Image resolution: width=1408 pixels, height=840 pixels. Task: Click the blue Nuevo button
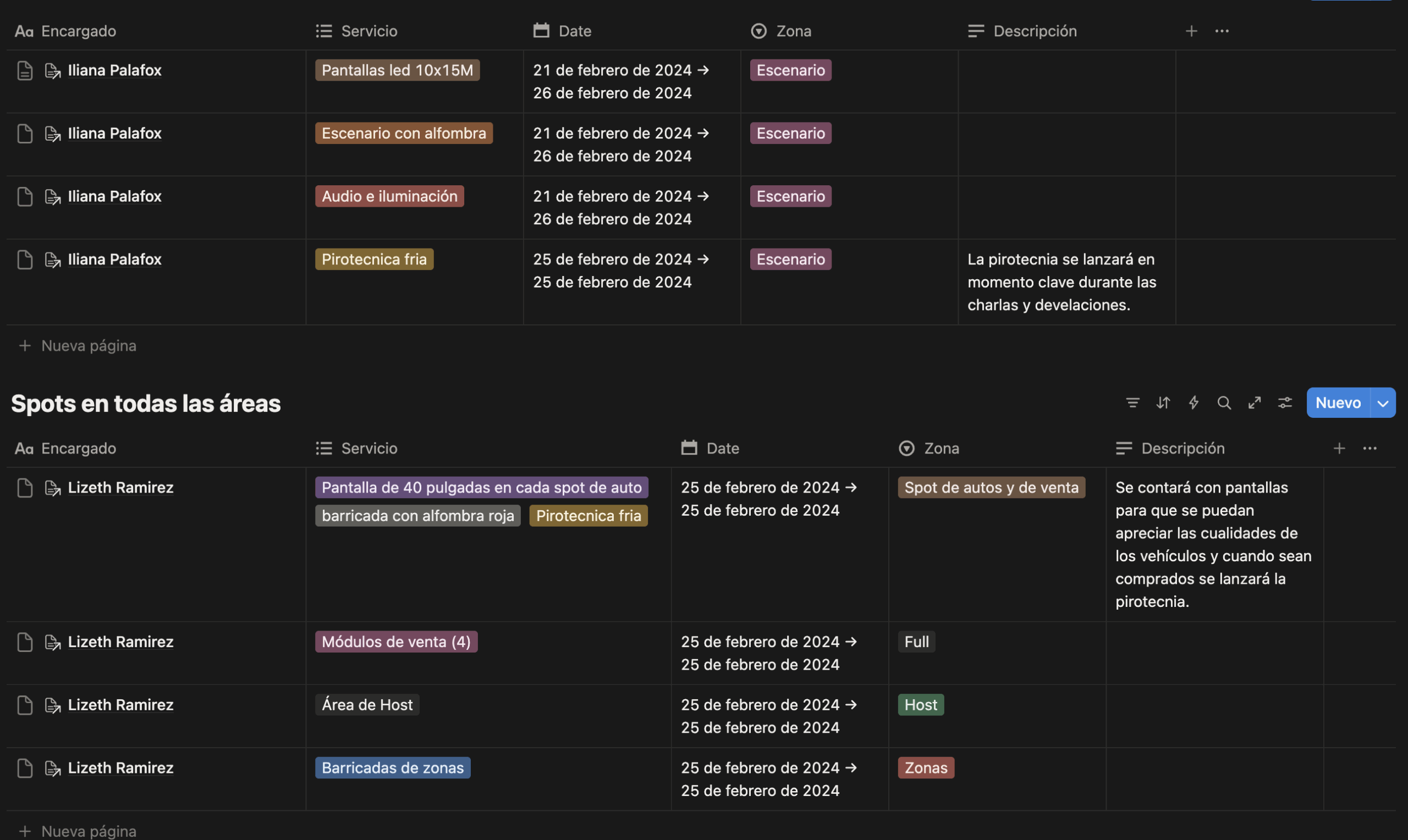point(1338,403)
